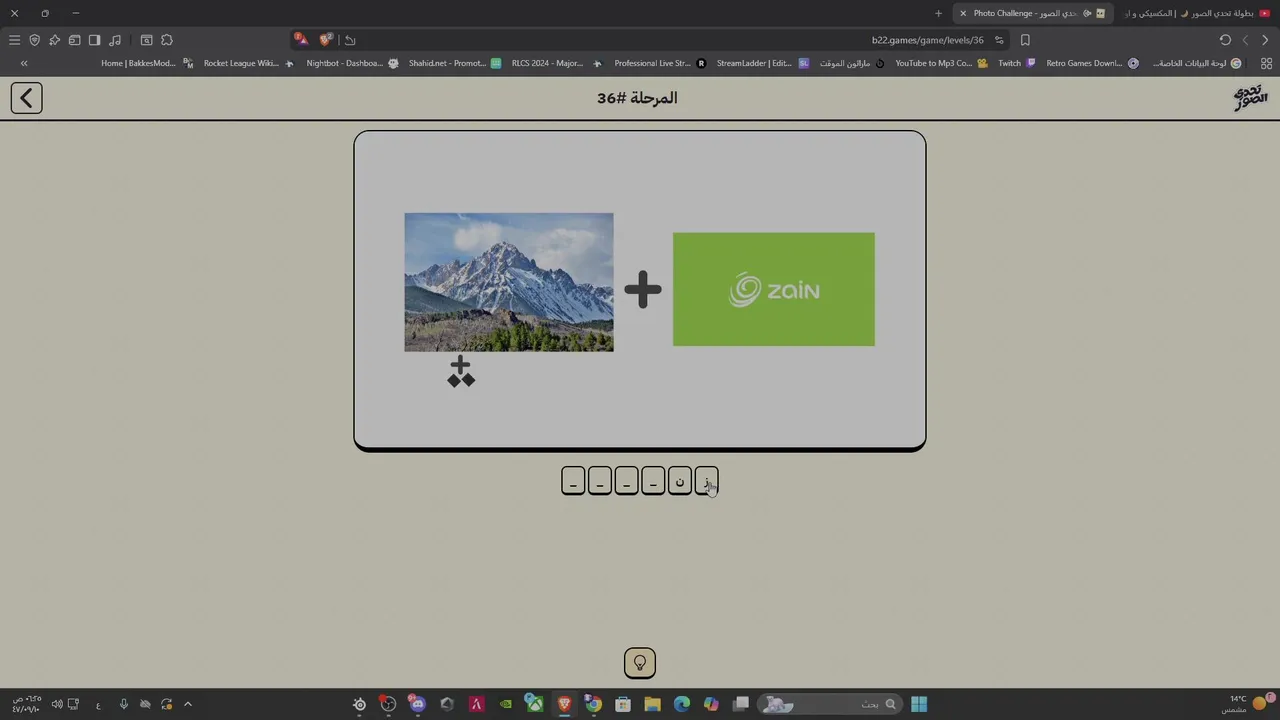This screenshot has height=720, width=1280.
Task: Click the leftmost empty letter box
Action: (573, 482)
